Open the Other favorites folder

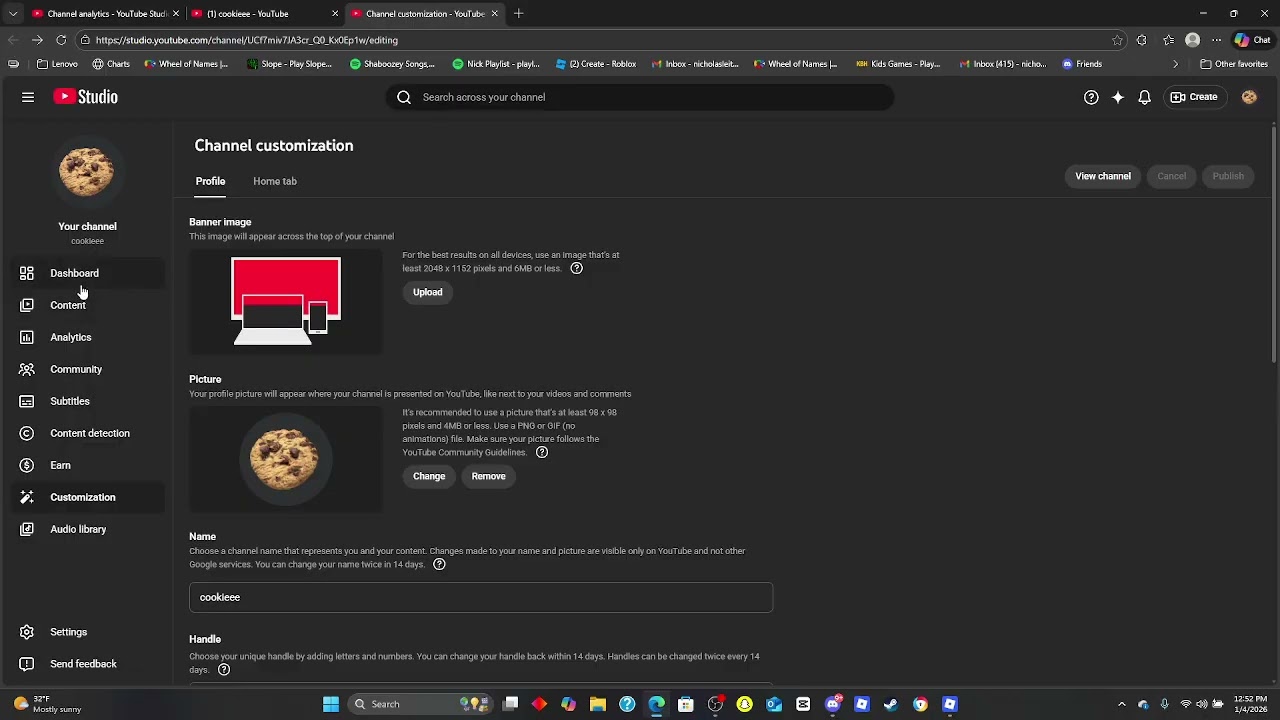tap(1234, 64)
